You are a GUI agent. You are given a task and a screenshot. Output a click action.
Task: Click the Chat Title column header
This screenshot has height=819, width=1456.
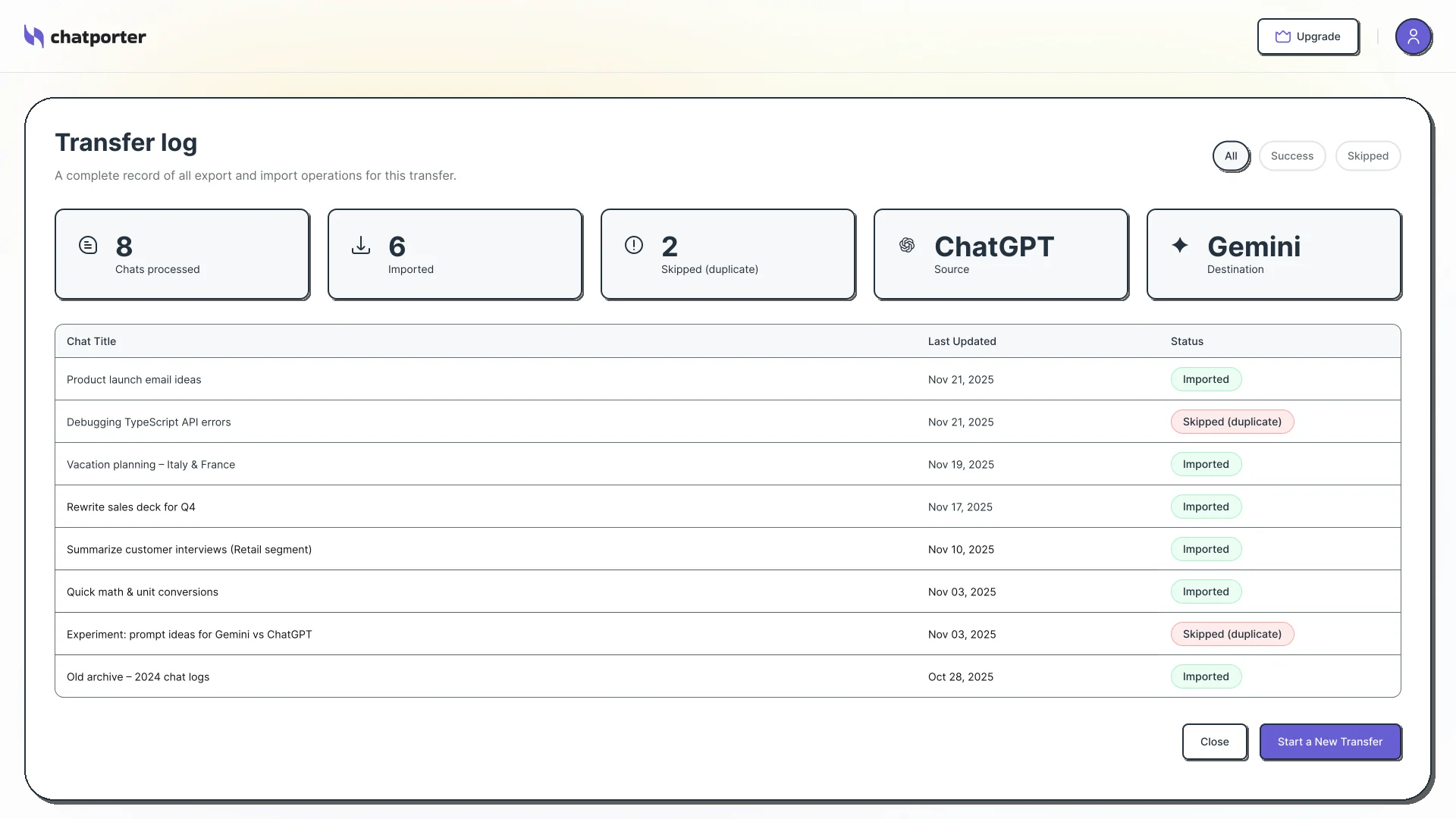[91, 341]
